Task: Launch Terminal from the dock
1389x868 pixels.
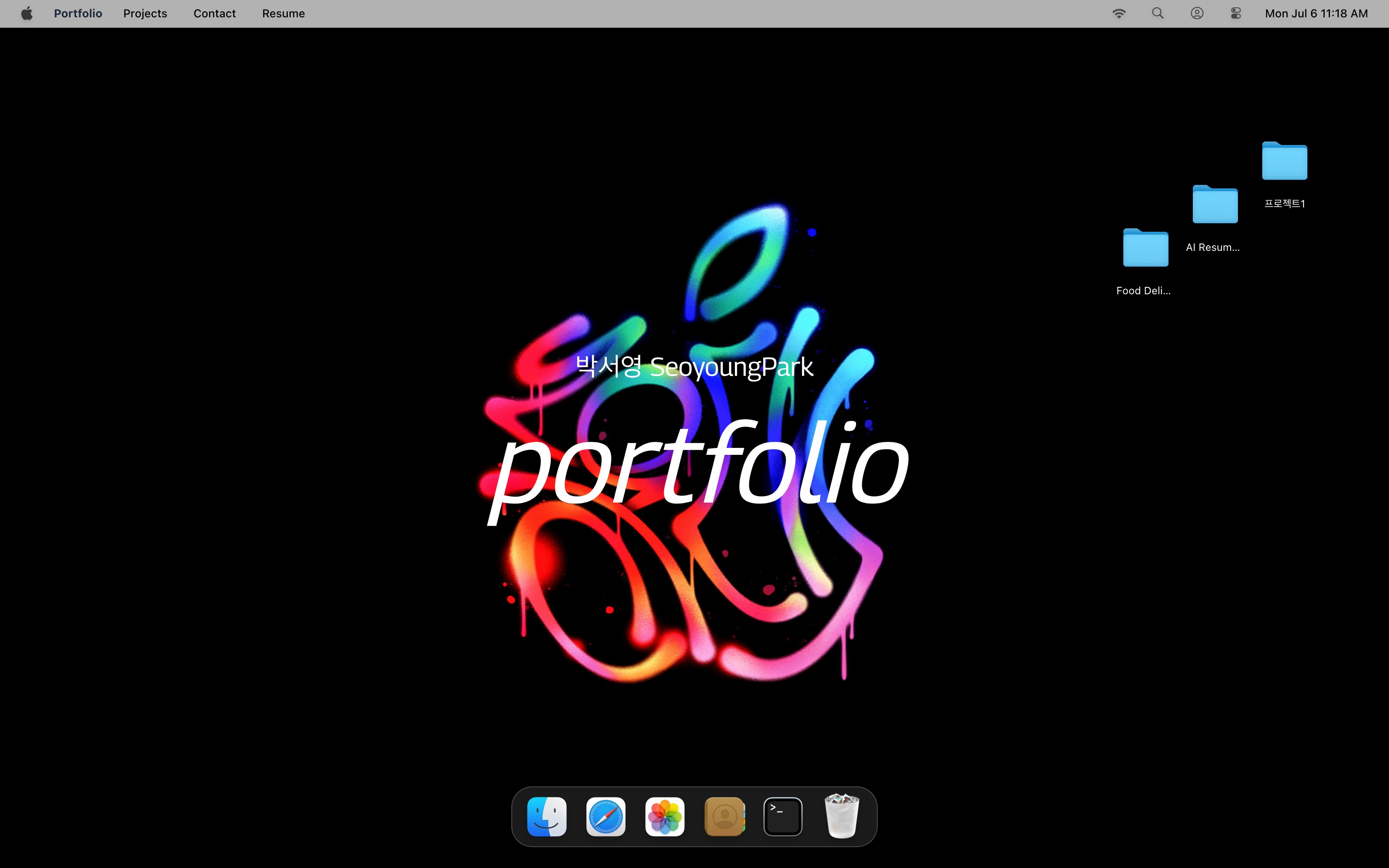Action: pyautogui.click(x=783, y=816)
